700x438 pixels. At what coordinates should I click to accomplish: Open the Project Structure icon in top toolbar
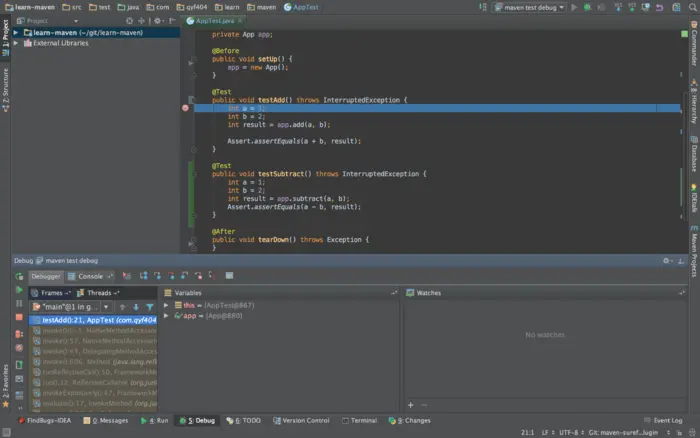pyautogui.click(x=676, y=7)
